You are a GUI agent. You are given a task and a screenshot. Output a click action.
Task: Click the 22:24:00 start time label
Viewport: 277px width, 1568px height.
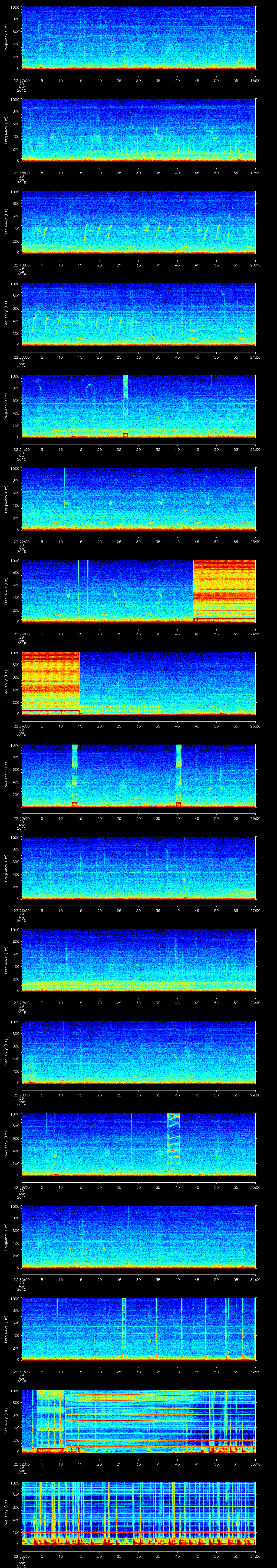coord(21,726)
